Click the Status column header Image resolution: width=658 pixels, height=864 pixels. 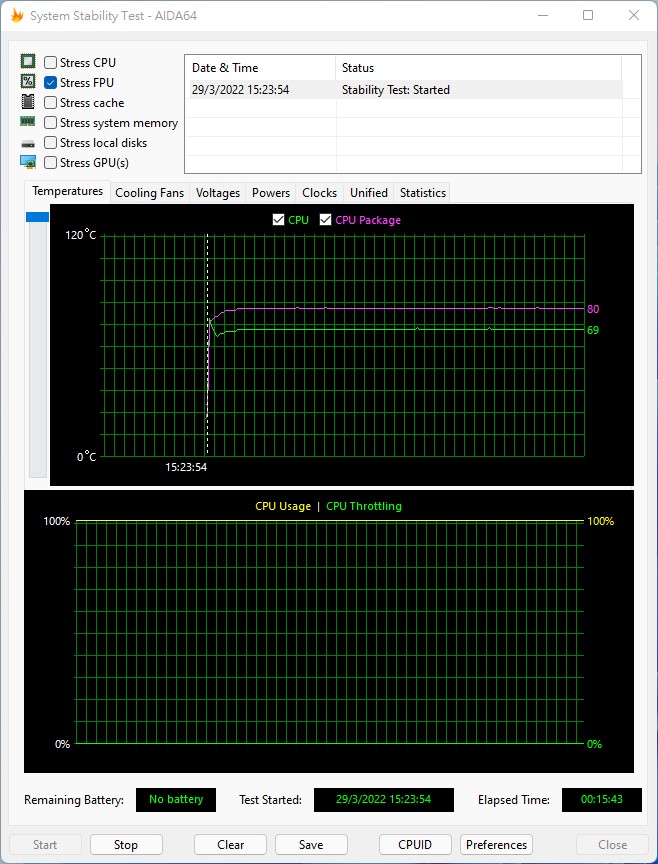478,68
